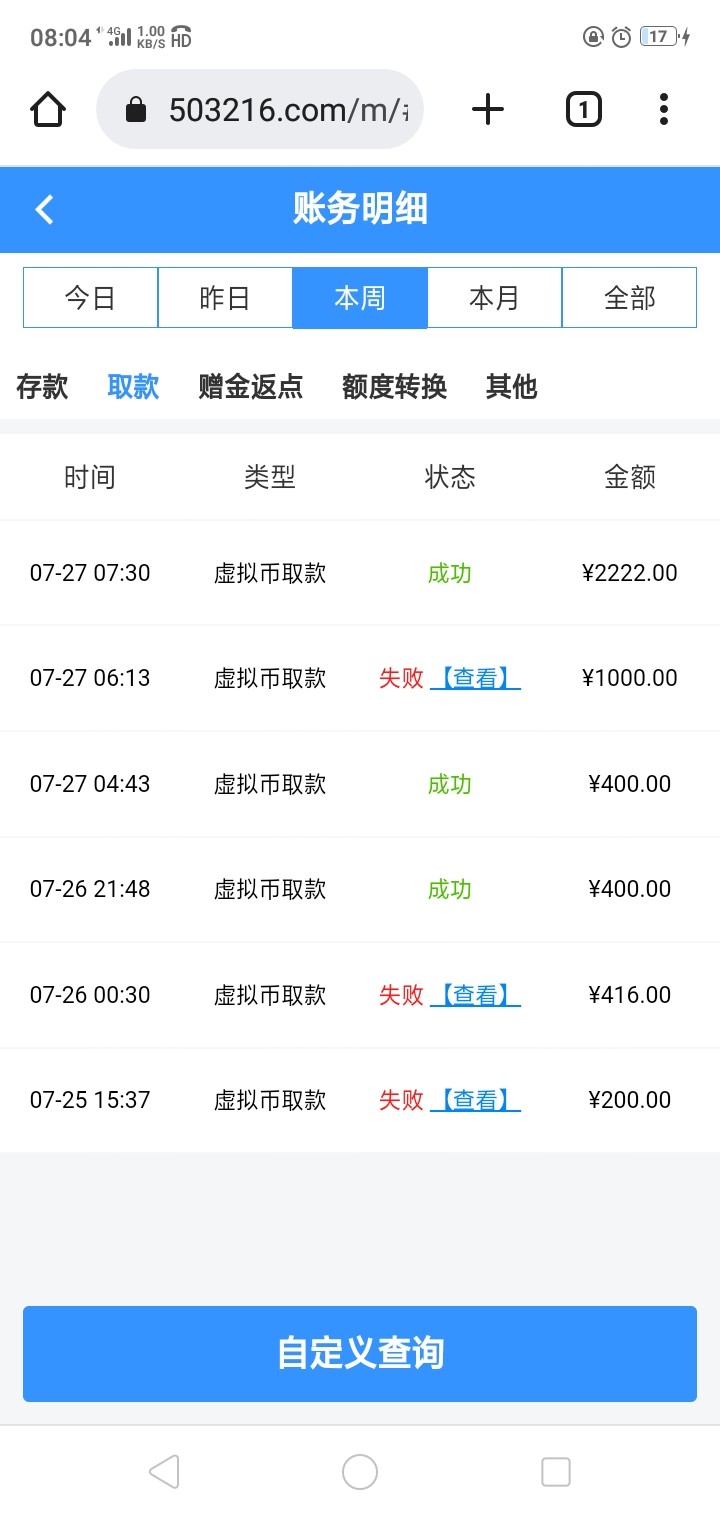Select the 今日 date filter

point(90,298)
